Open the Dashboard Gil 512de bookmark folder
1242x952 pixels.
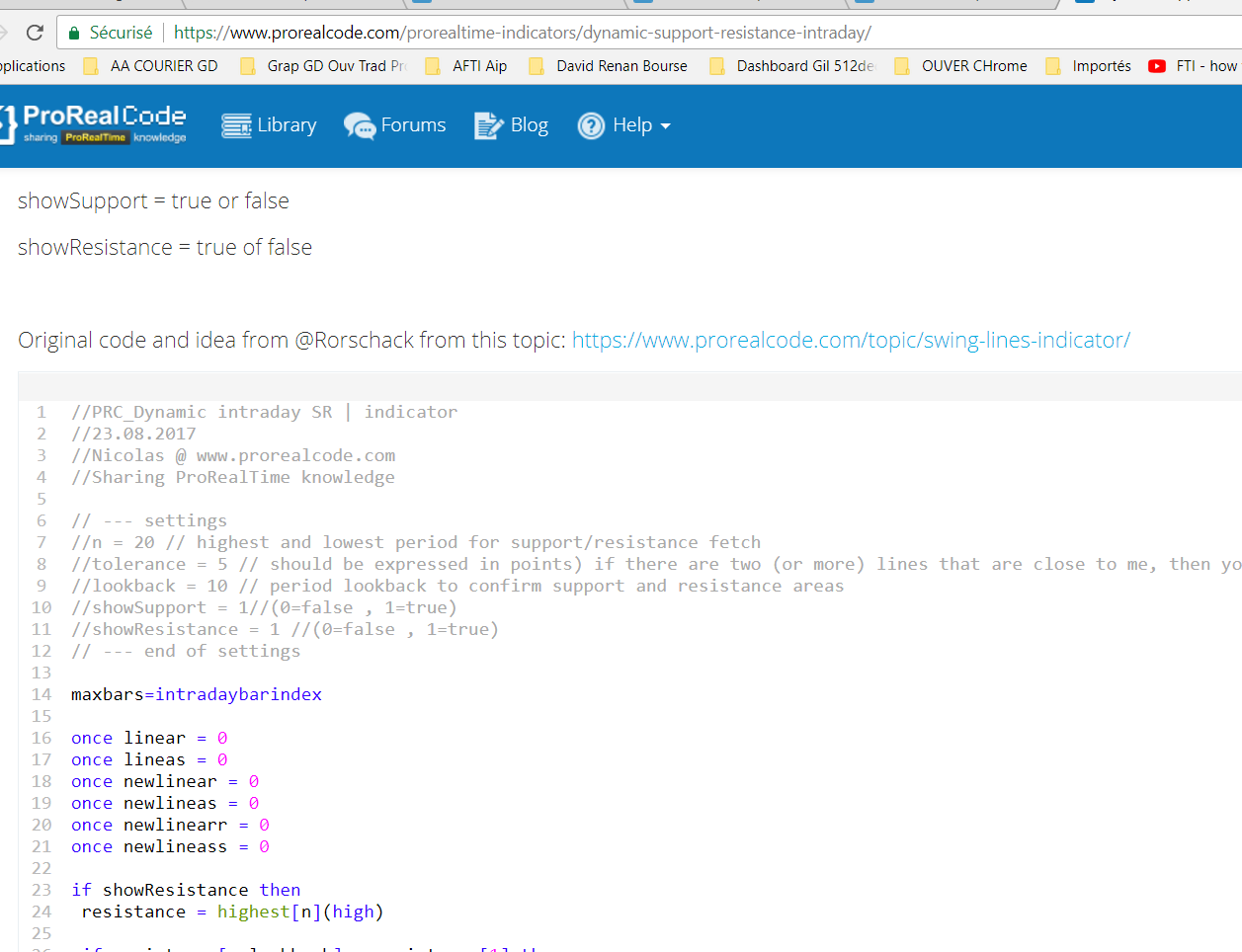coord(792,66)
